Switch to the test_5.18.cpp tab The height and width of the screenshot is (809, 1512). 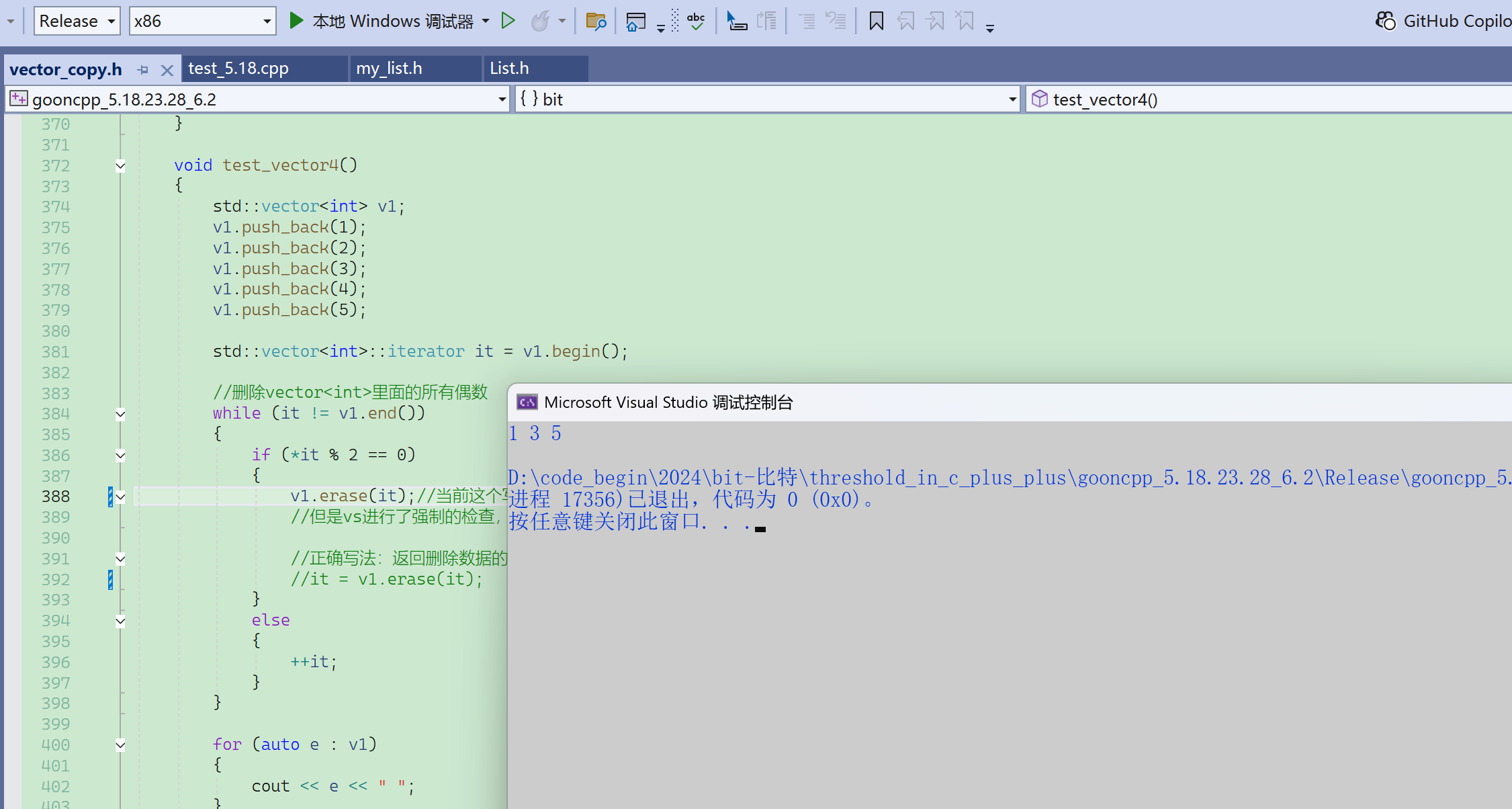(x=238, y=69)
